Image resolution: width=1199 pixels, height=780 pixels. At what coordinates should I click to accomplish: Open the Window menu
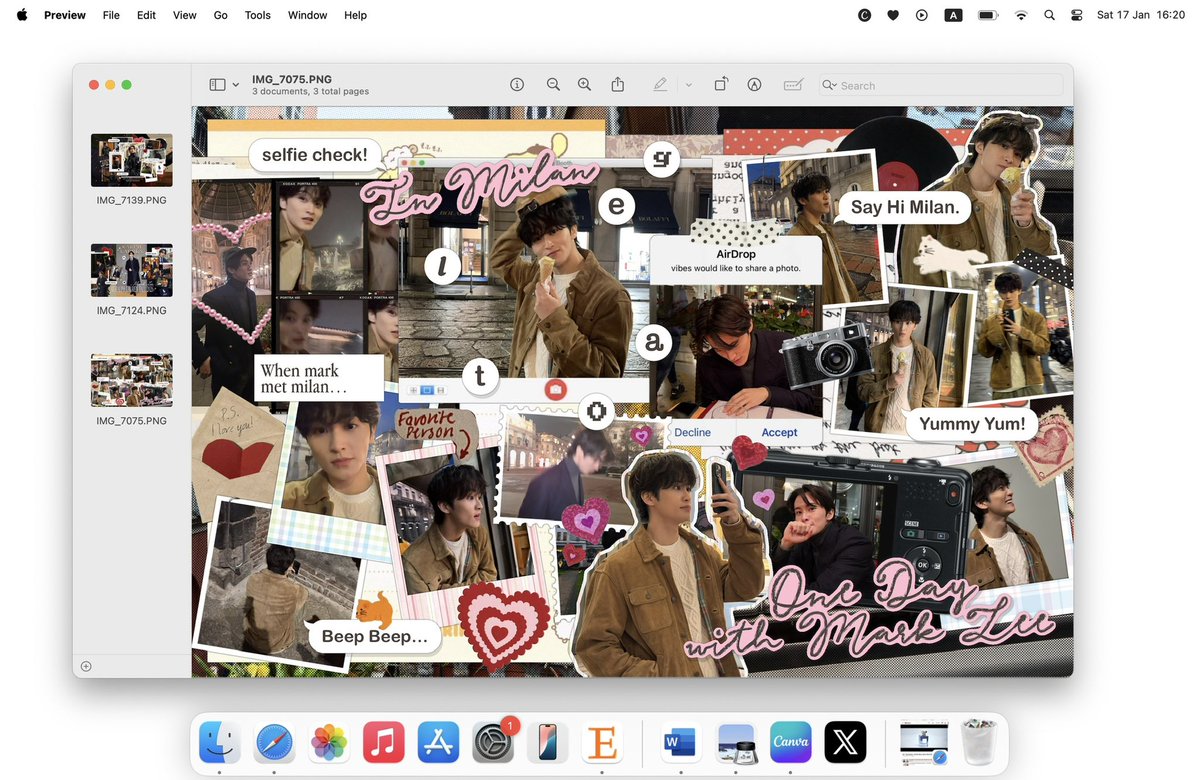click(307, 15)
